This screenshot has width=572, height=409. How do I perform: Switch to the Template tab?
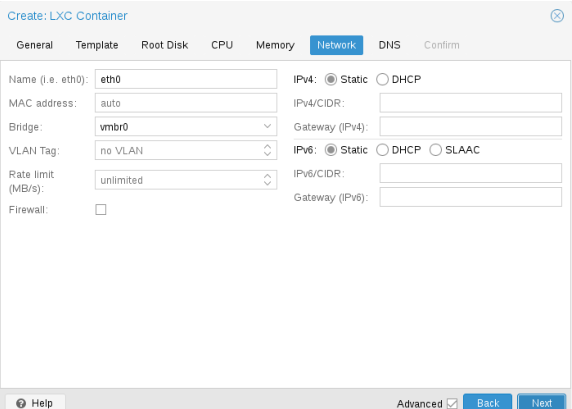(x=97, y=45)
